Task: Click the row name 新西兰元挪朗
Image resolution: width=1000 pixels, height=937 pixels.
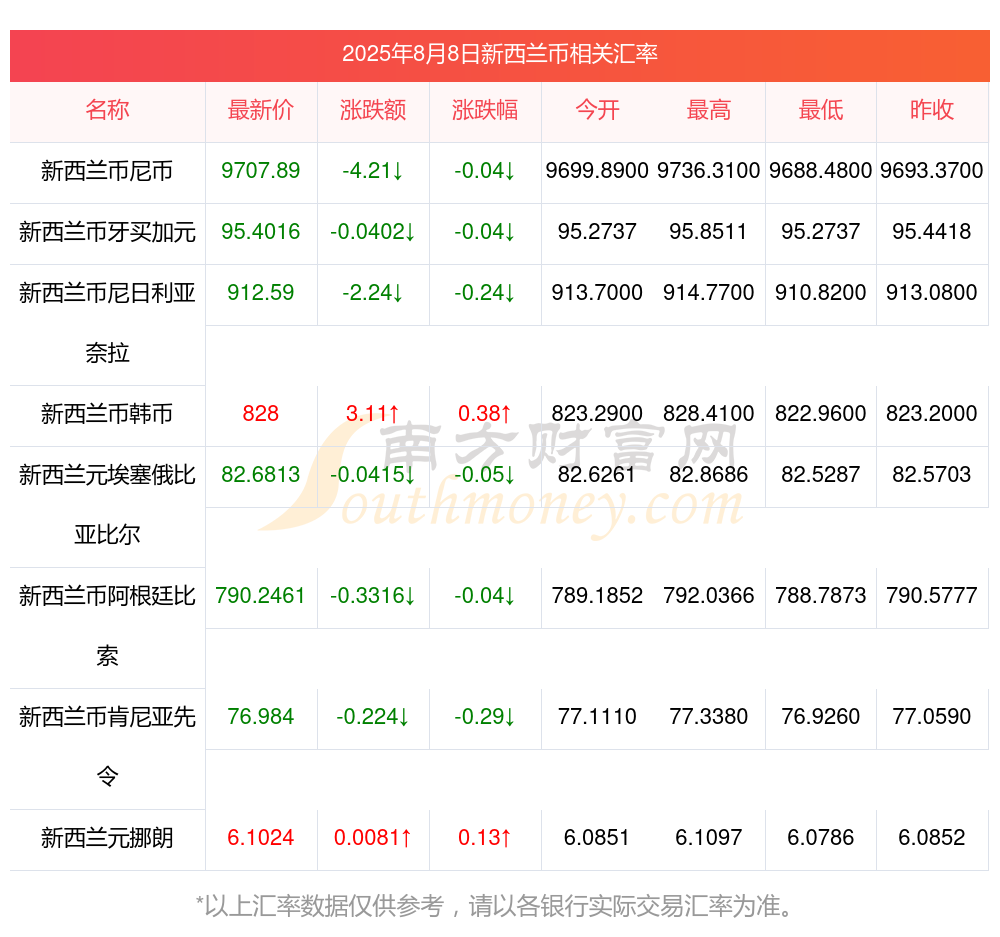Action: [107, 837]
